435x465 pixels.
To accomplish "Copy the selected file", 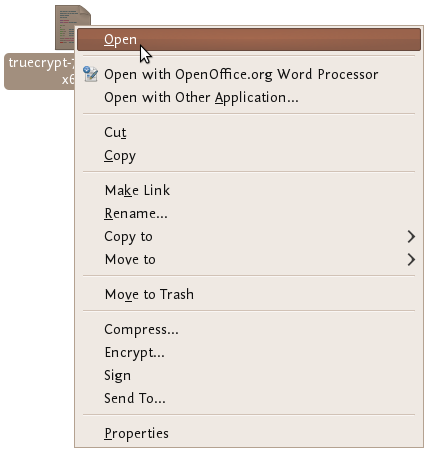I will (249, 156).
